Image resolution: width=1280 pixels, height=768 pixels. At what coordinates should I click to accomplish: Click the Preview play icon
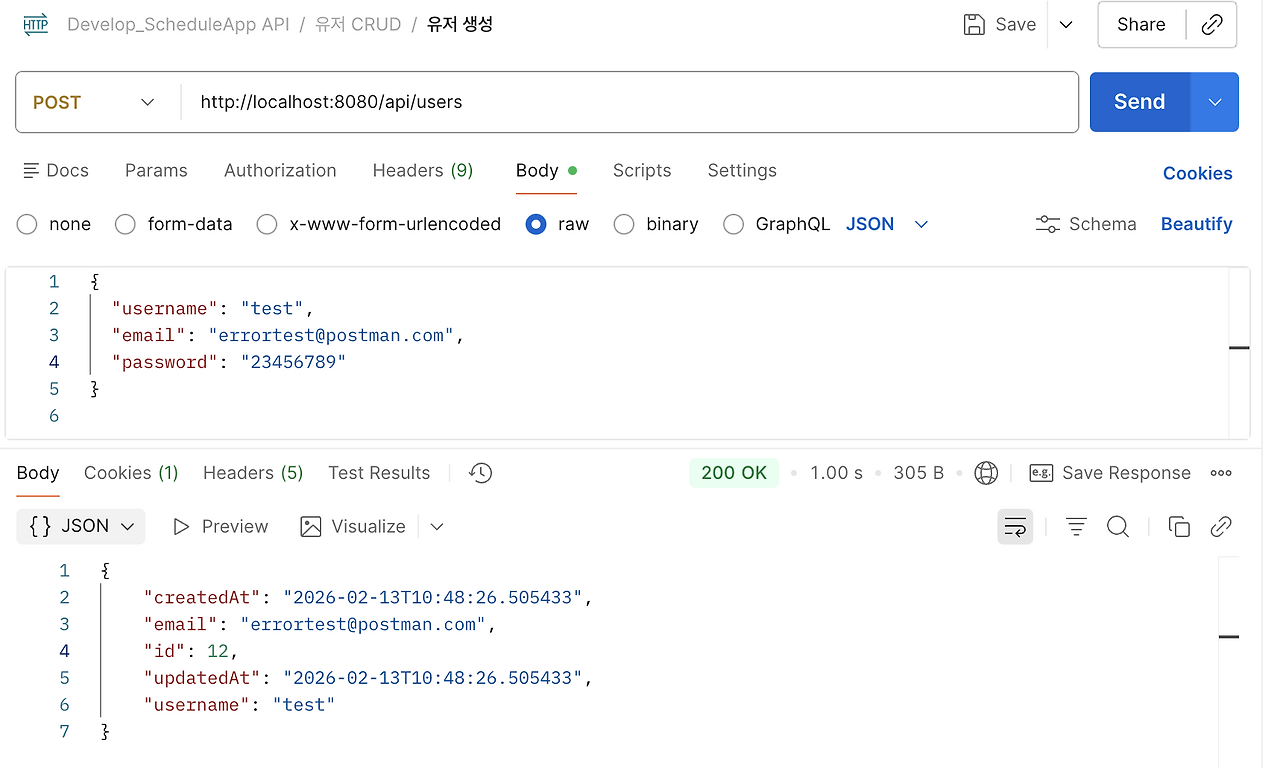pyautogui.click(x=181, y=526)
